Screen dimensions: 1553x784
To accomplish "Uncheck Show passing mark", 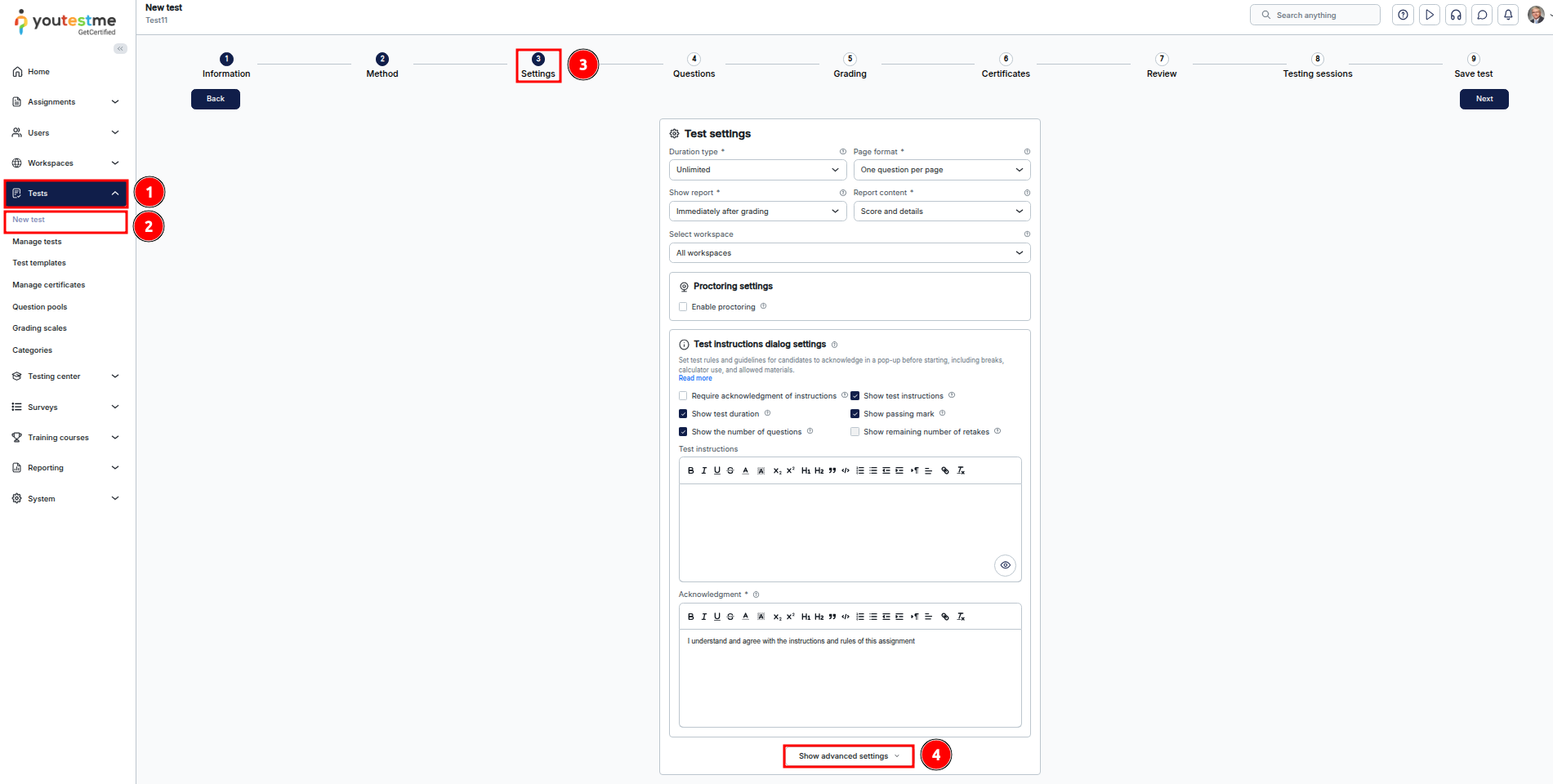I will (855, 414).
